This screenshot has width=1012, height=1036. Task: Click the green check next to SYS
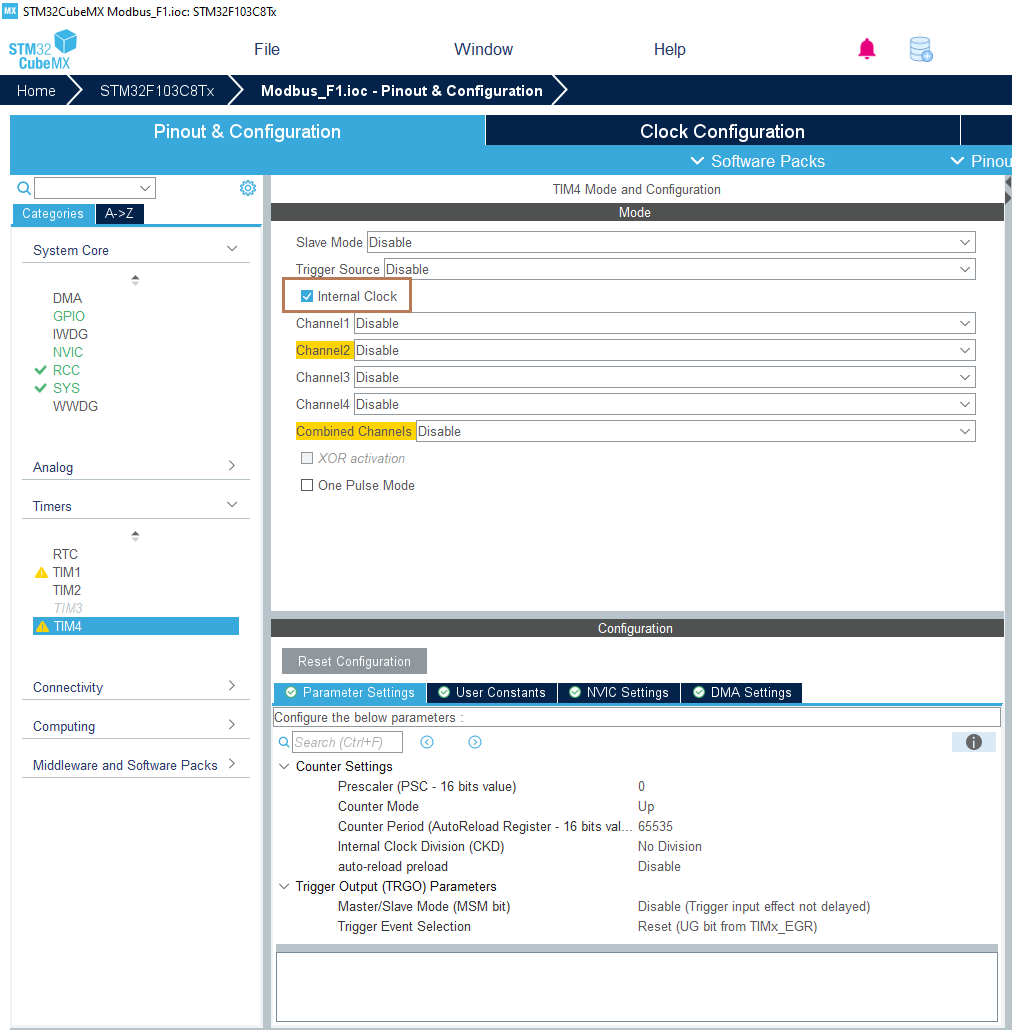point(40,388)
